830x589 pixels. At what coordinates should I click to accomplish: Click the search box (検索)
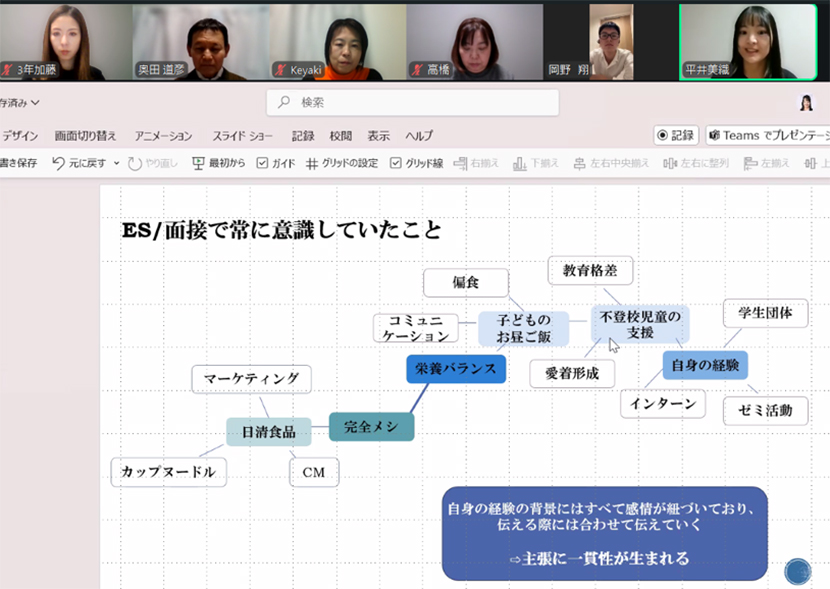412,102
